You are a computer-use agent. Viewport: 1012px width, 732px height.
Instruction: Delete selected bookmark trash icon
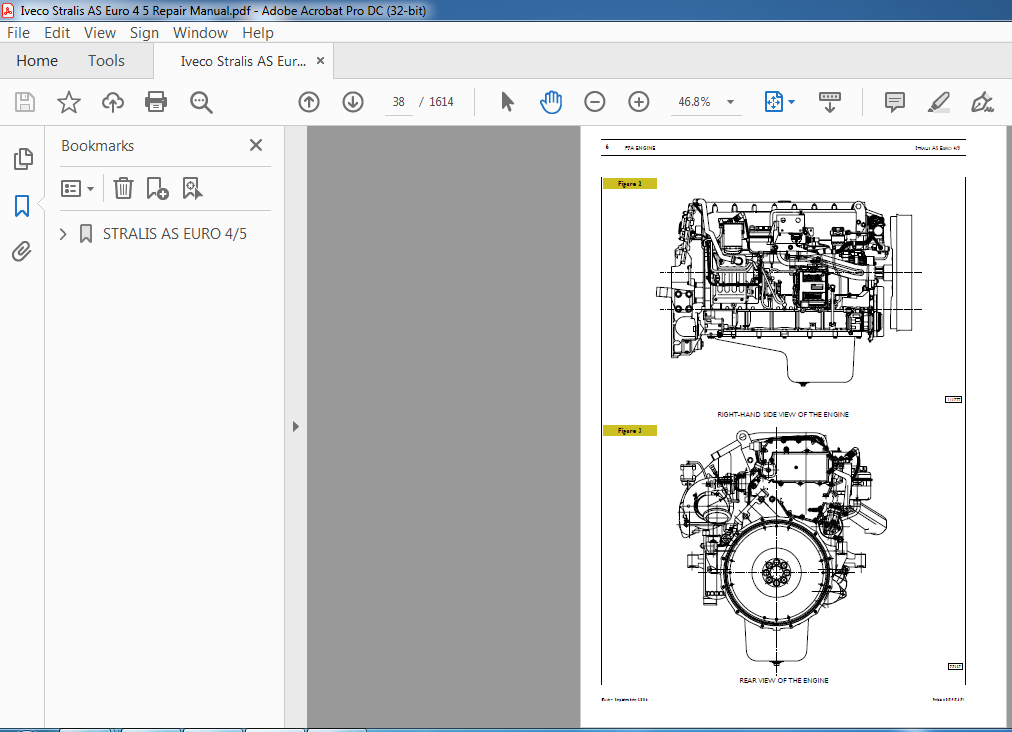point(123,188)
